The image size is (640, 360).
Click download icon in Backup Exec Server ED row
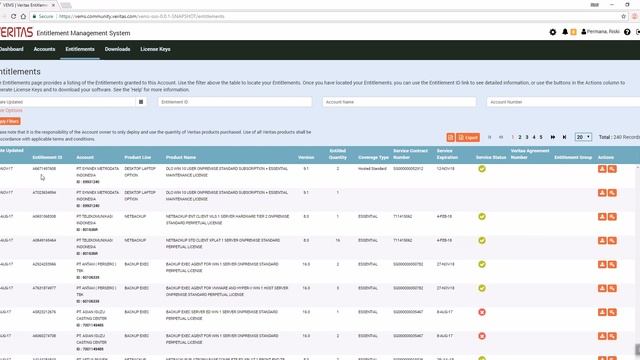click(x=602, y=312)
